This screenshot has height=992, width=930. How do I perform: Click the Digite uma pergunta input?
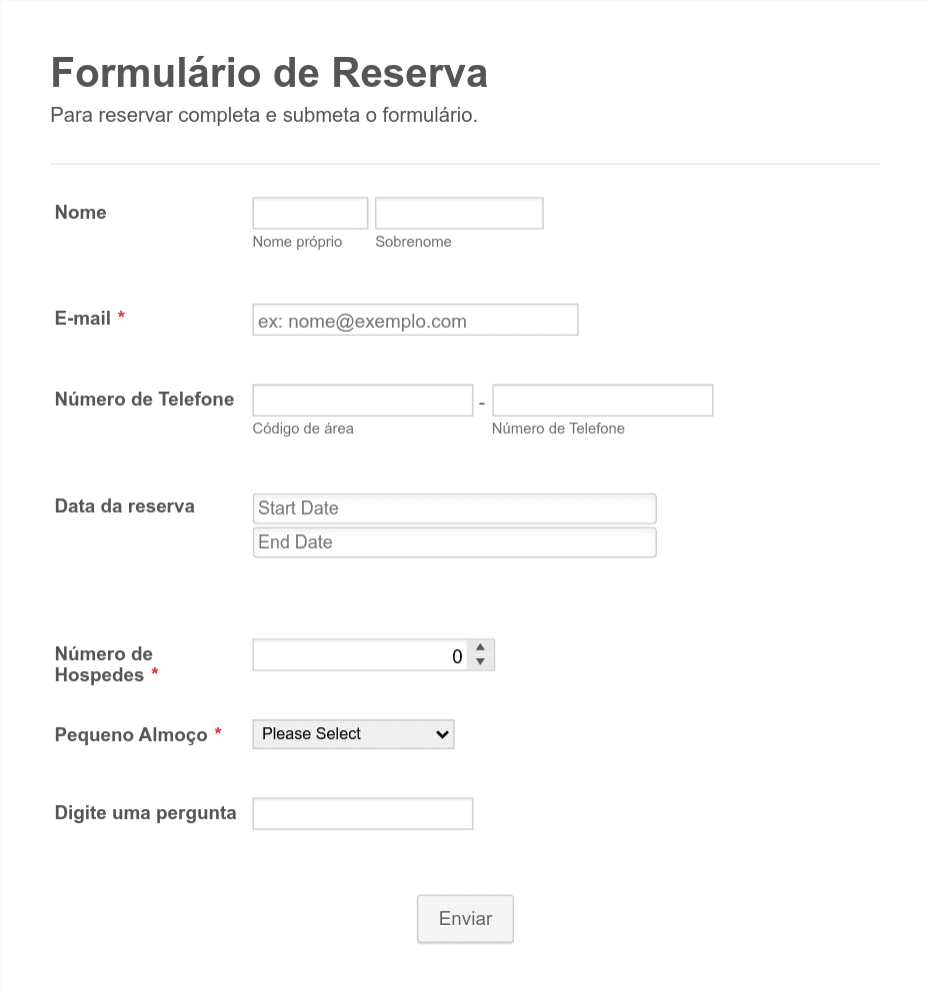[x=362, y=813]
